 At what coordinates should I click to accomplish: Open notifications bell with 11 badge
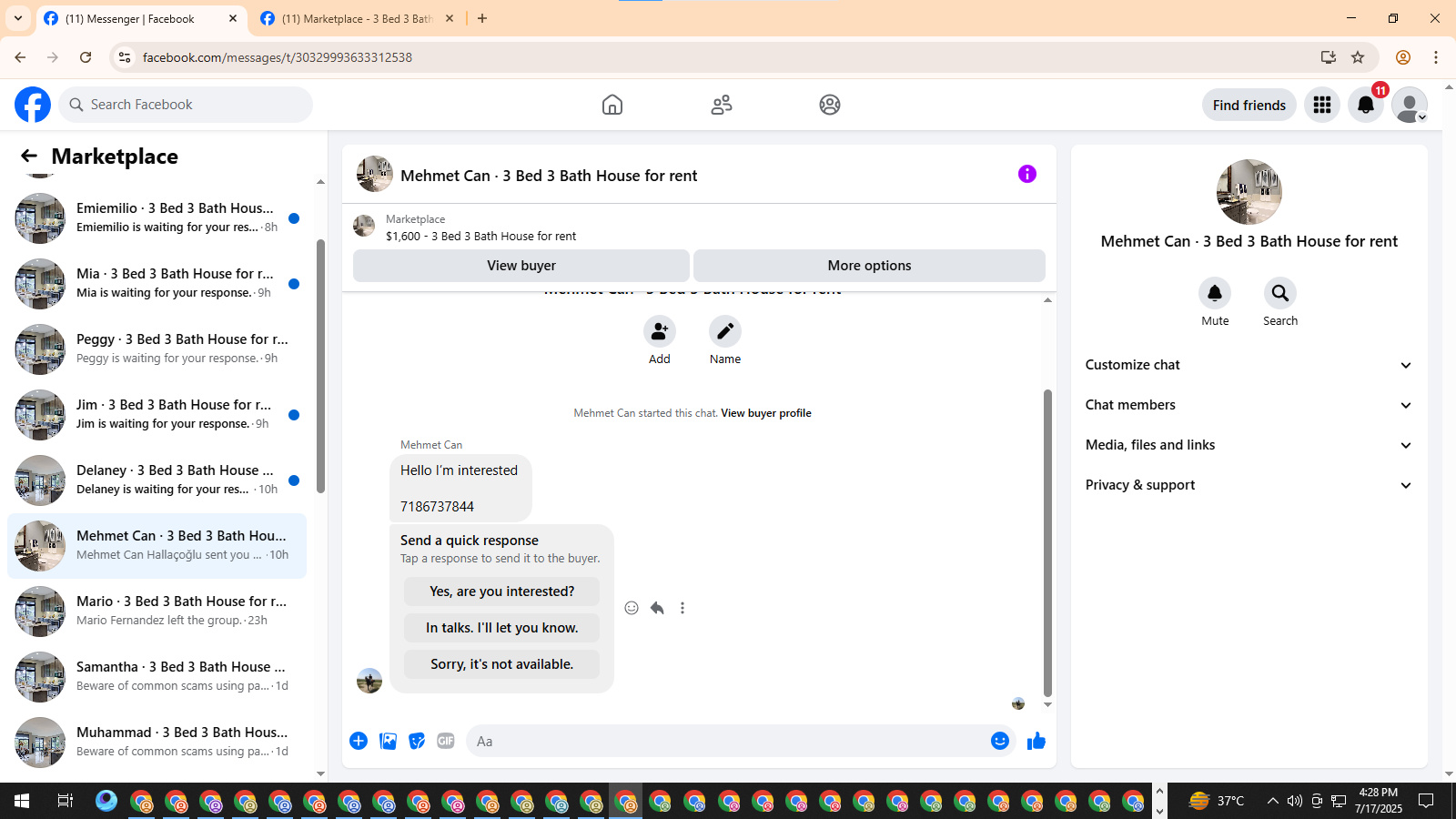[x=1366, y=105]
